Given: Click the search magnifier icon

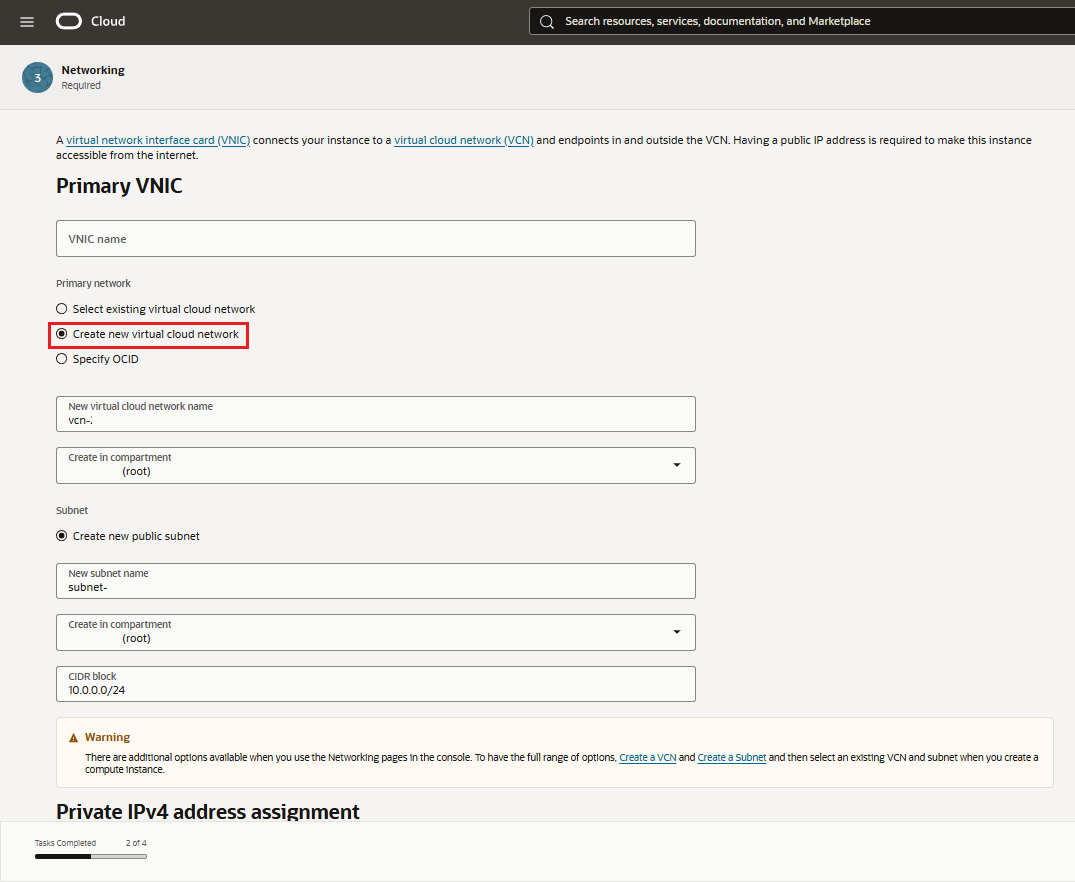Looking at the screenshot, I should pos(547,21).
